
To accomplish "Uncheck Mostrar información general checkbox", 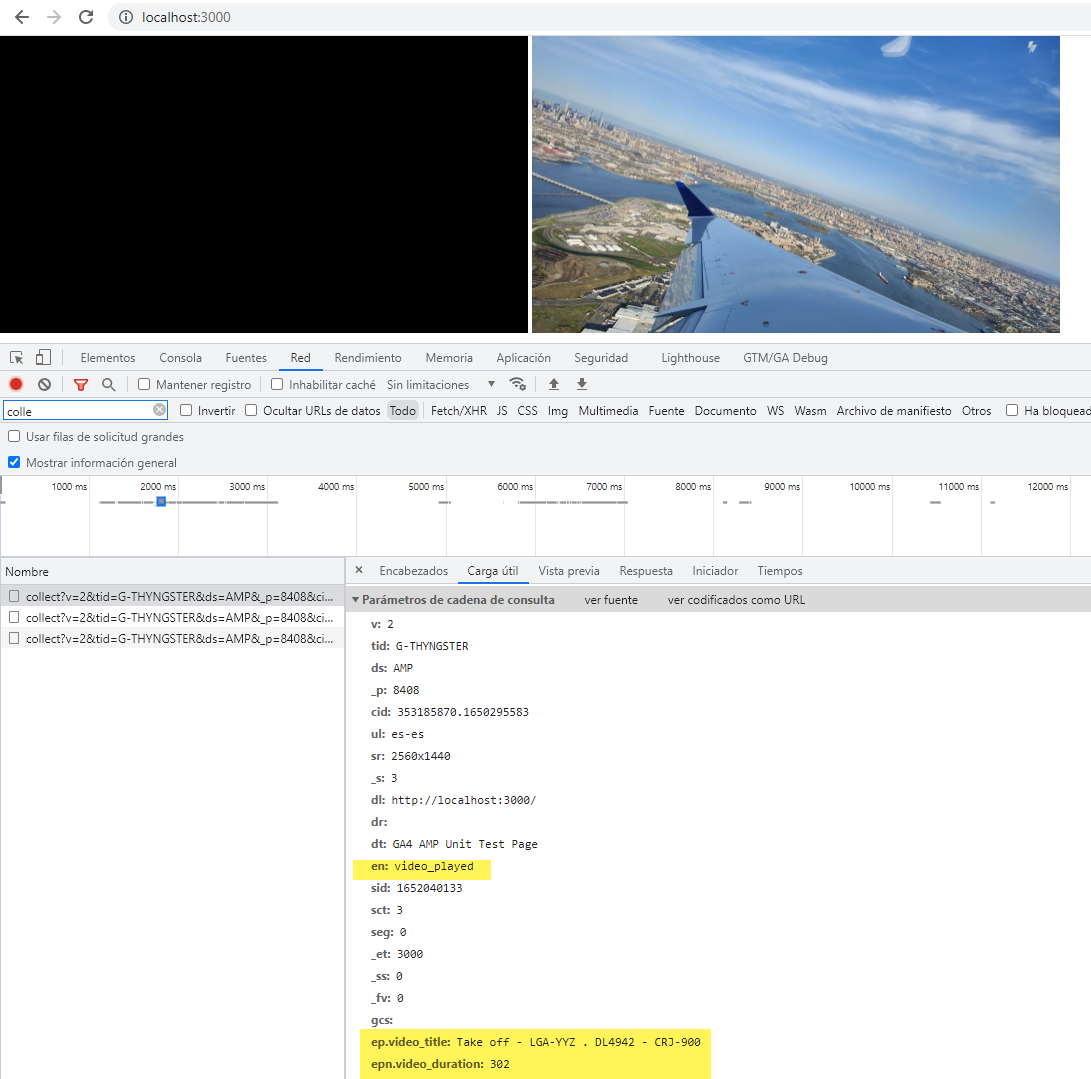I will pos(14,463).
